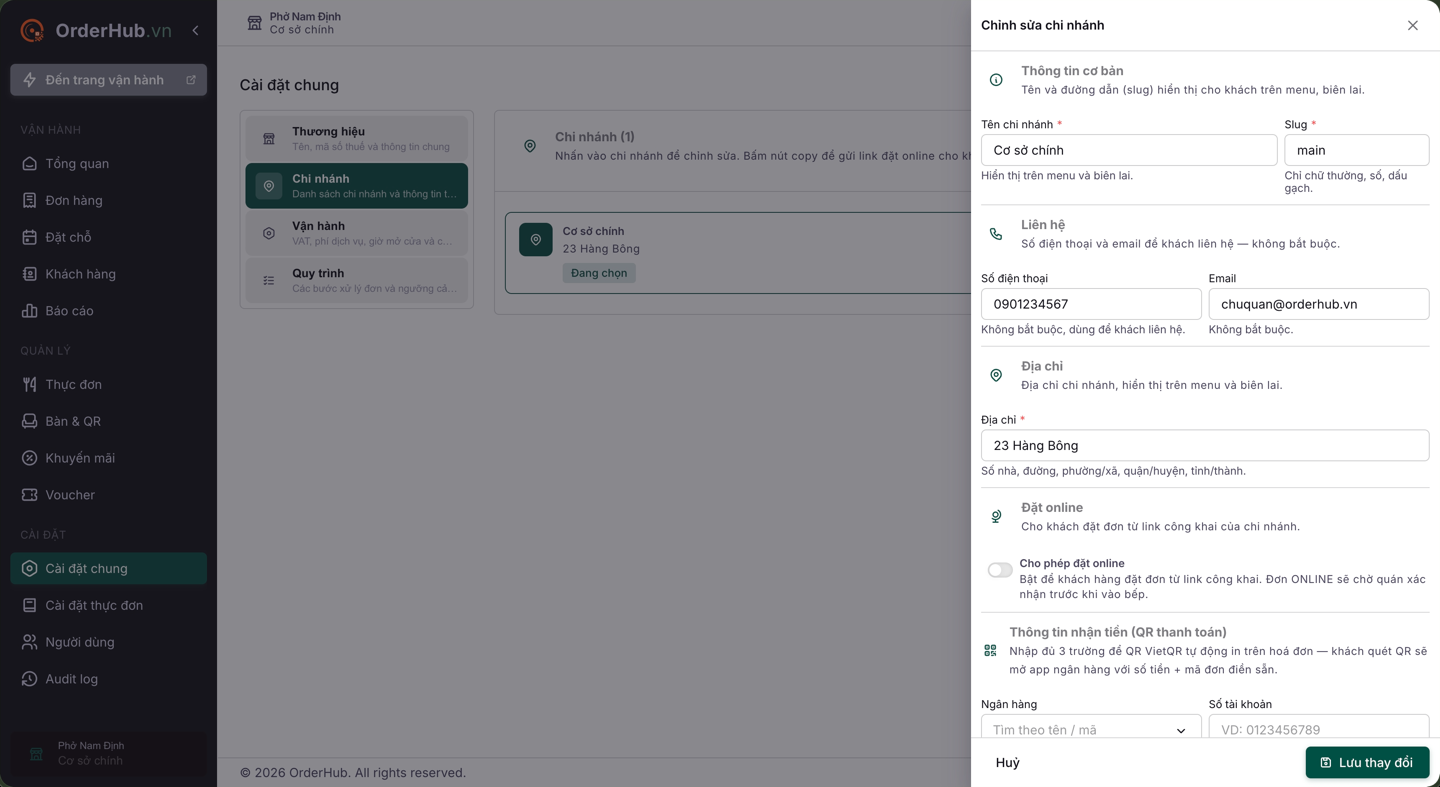This screenshot has width=1440, height=787.
Task: Click the green location pin on Cơ sở chính card
Action: click(536, 240)
